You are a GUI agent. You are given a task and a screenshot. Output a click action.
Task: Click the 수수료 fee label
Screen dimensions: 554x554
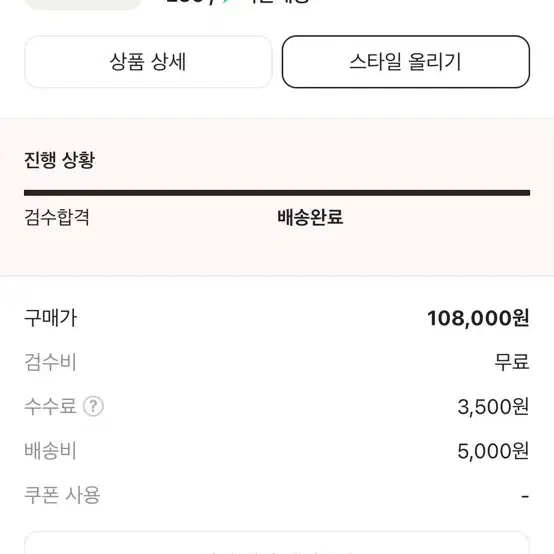(50, 406)
